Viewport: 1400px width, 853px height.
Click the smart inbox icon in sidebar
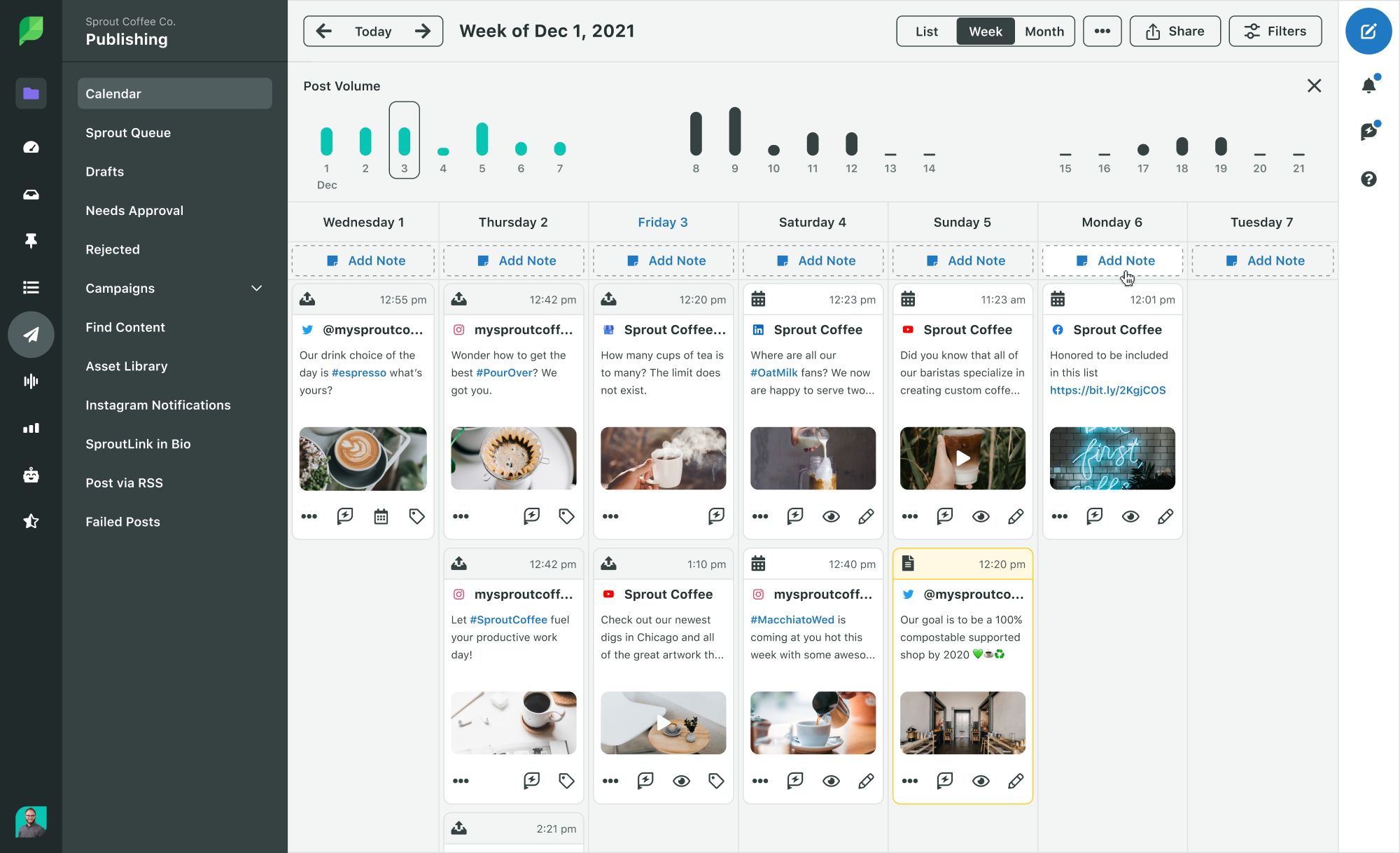coord(30,194)
